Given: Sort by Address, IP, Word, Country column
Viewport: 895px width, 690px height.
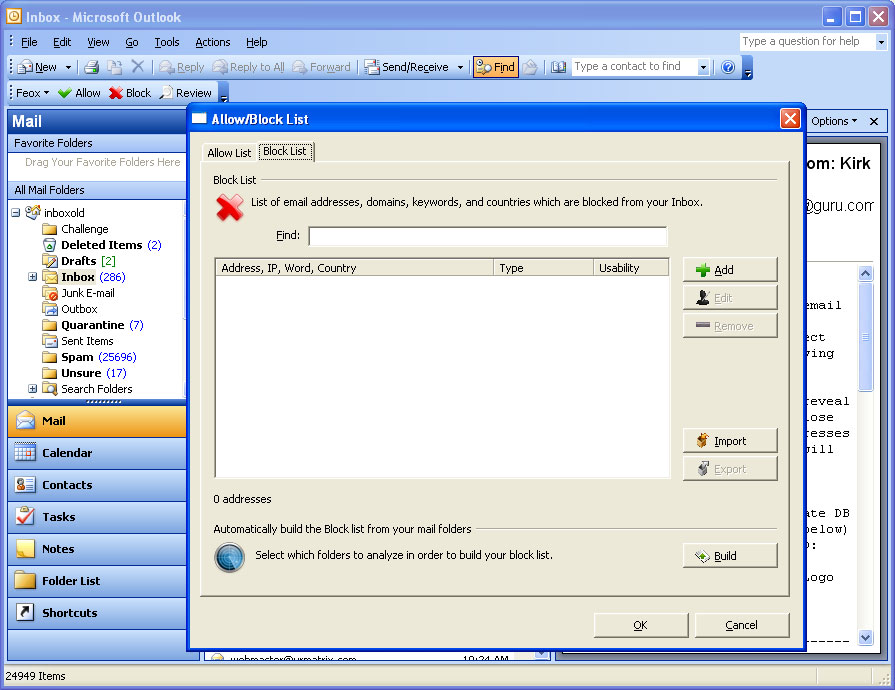Looking at the screenshot, I should (x=354, y=268).
